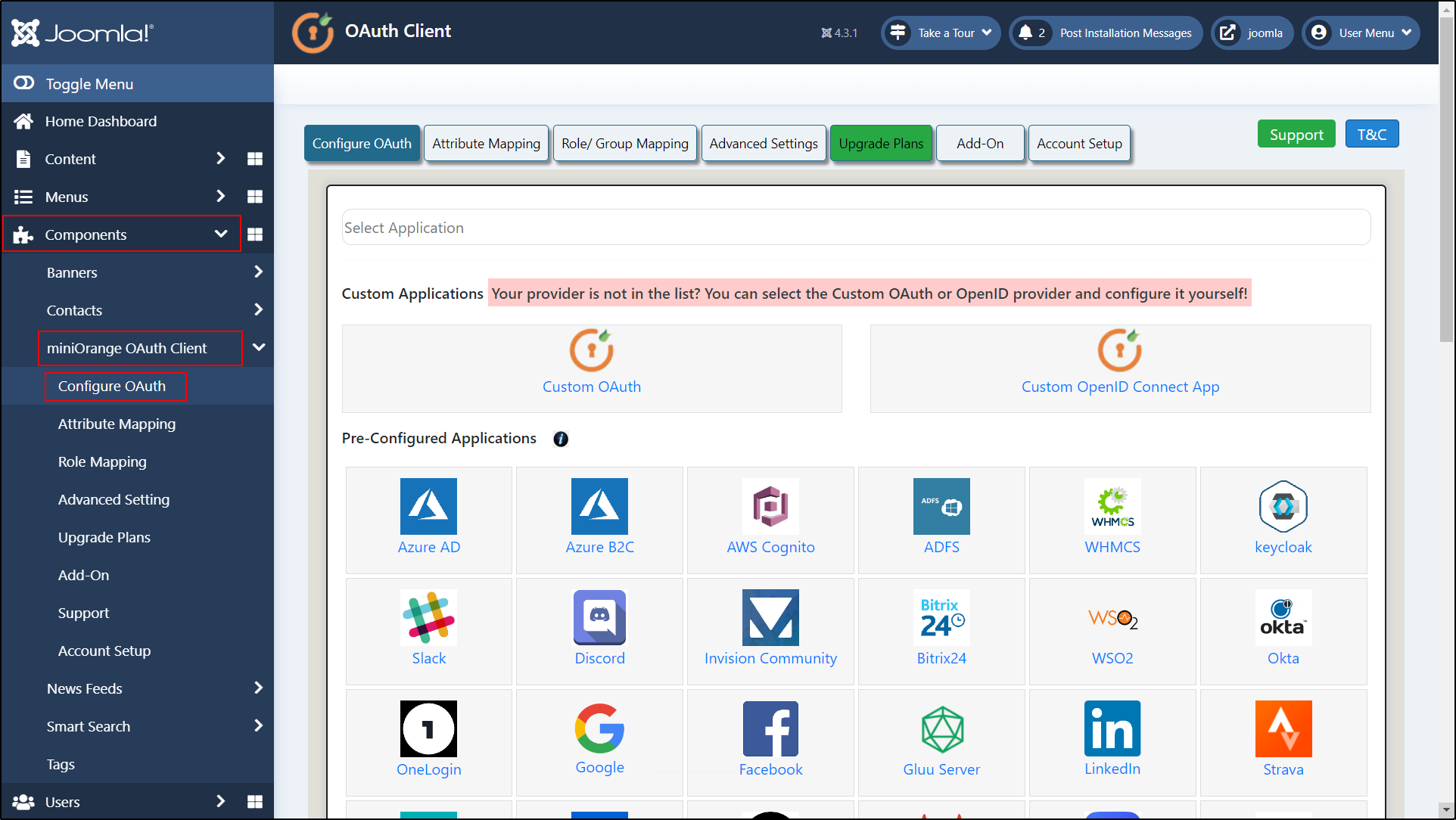This screenshot has width=1456, height=820.
Task: Select the Configure OAuth tab
Action: click(362, 144)
